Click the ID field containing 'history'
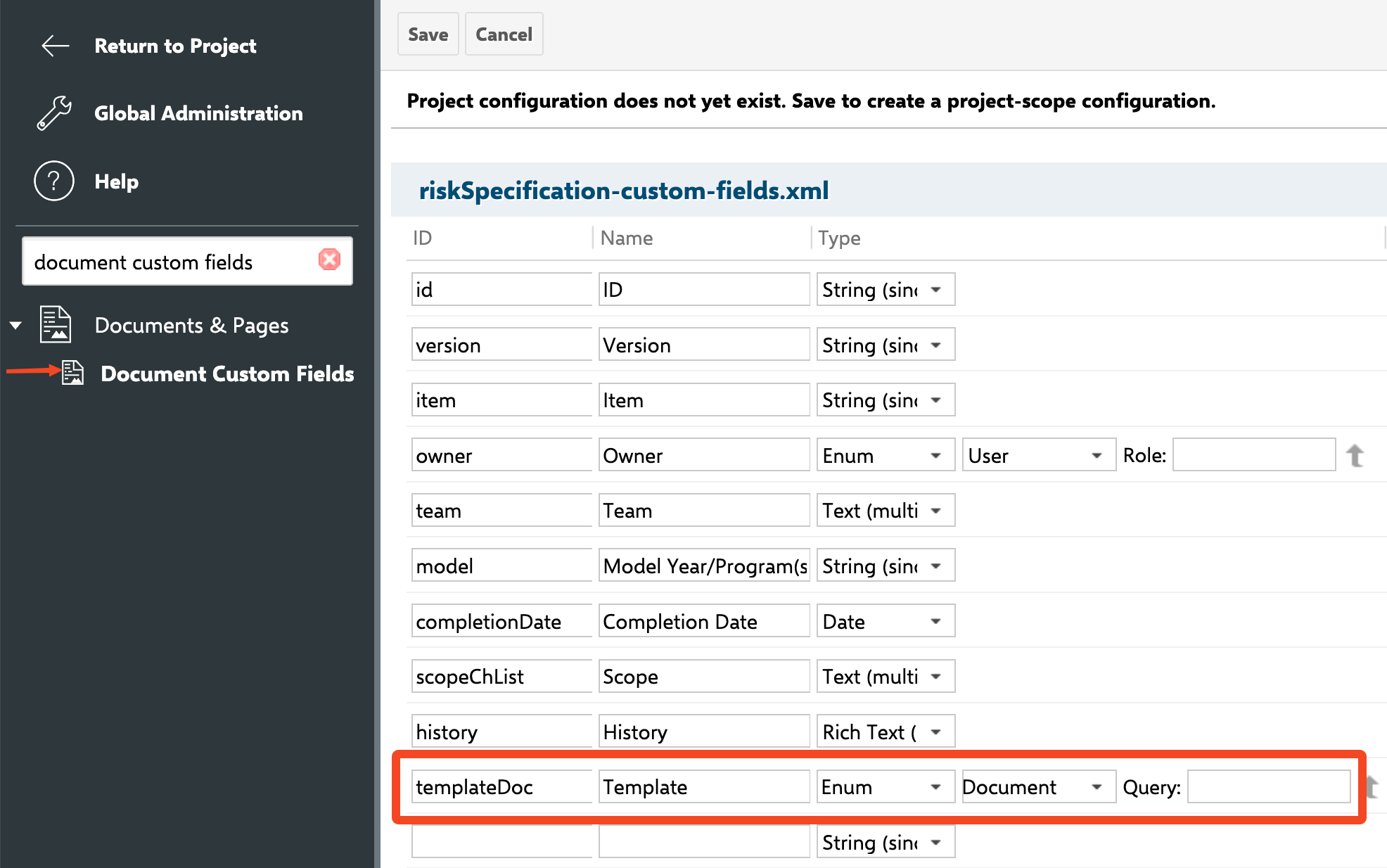 point(501,732)
